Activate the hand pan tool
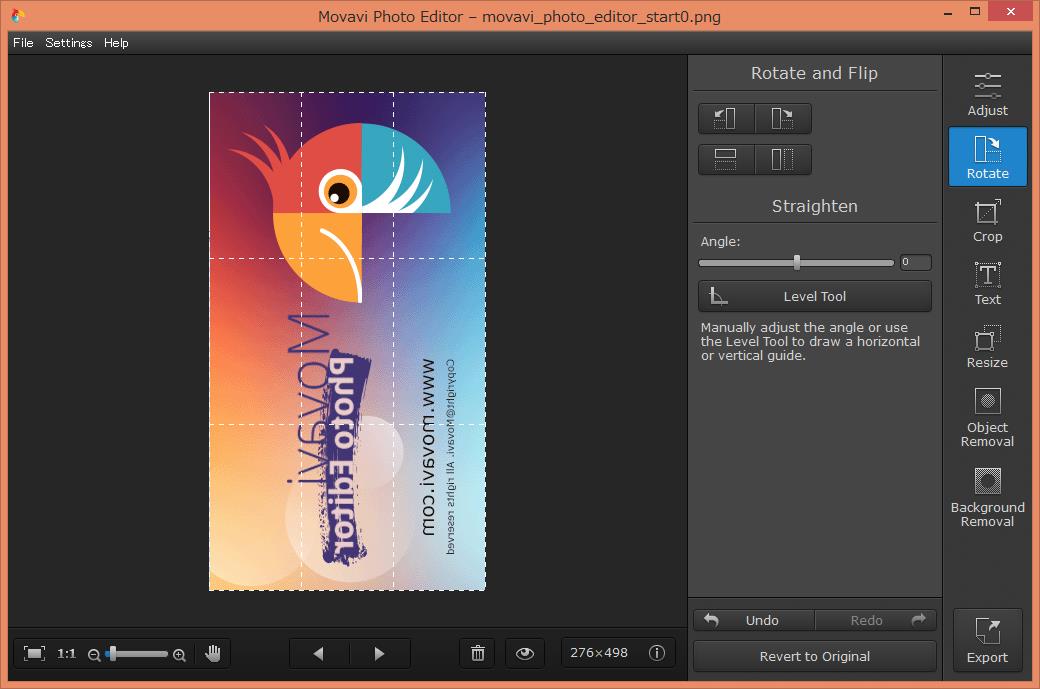 pyautogui.click(x=213, y=654)
